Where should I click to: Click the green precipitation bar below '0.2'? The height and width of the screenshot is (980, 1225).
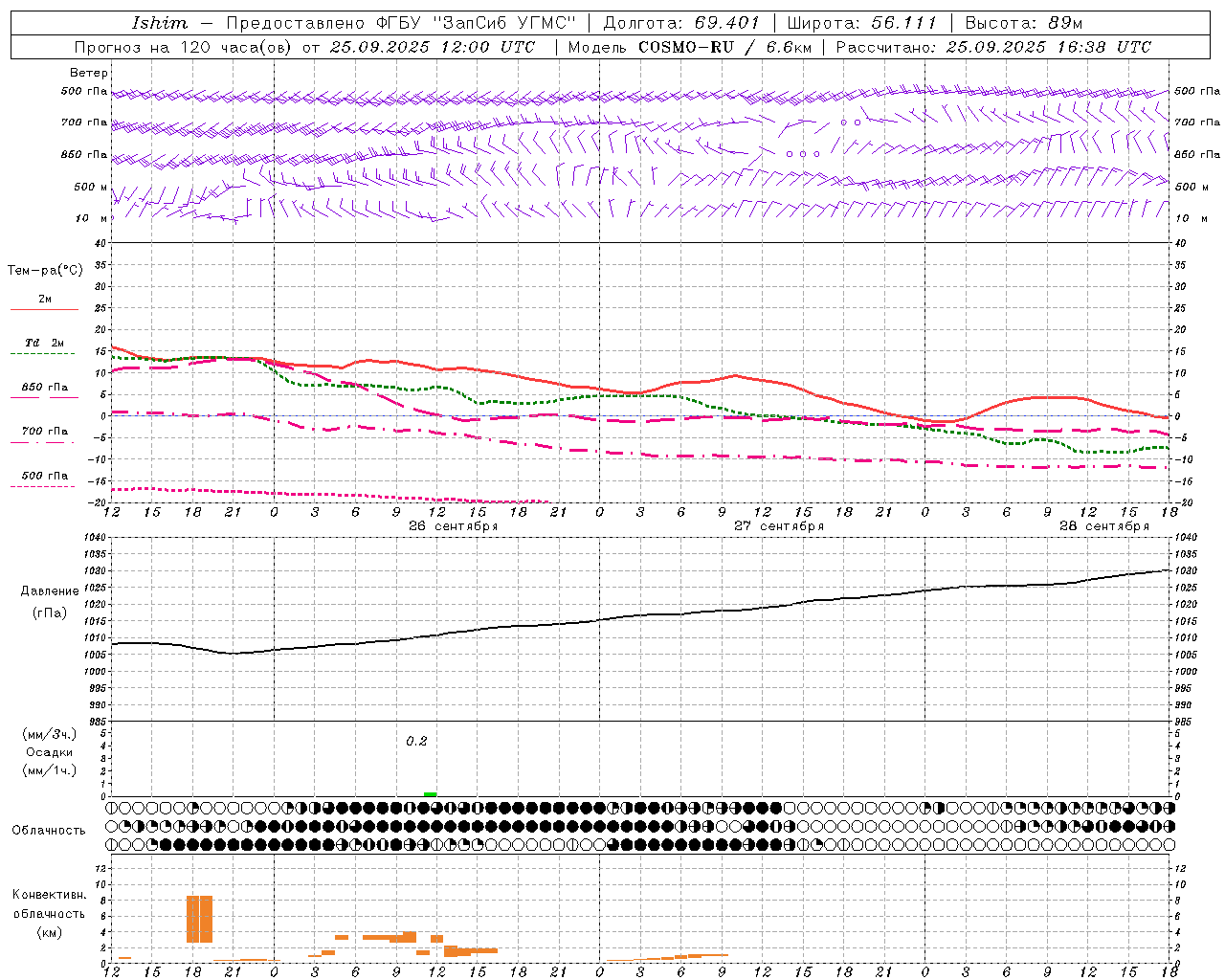tap(430, 793)
